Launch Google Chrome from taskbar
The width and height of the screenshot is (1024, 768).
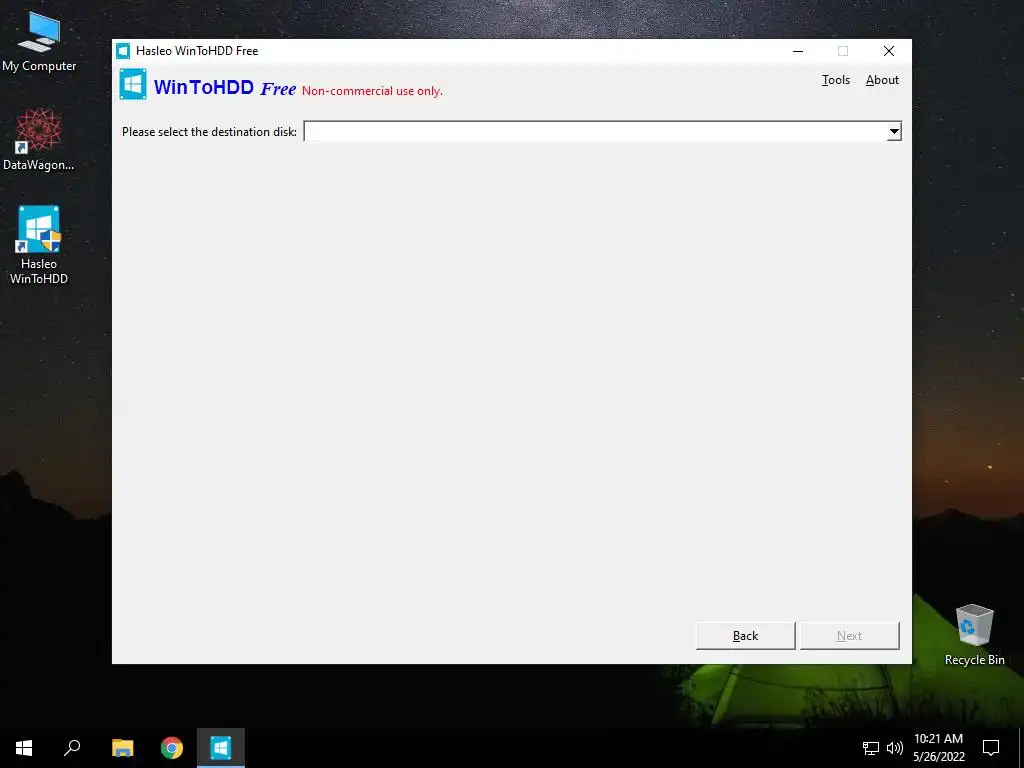[x=172, y=748]
